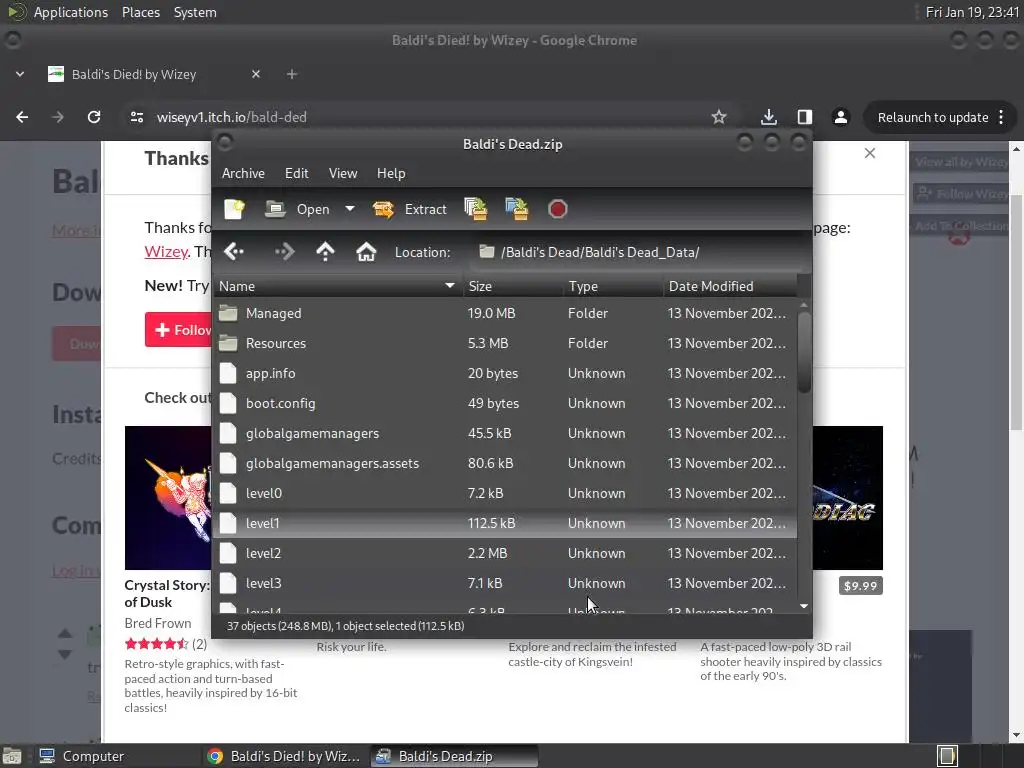Go back in Chrome
The height and width of the screenshot is (768, 1024).
point(22,117)
